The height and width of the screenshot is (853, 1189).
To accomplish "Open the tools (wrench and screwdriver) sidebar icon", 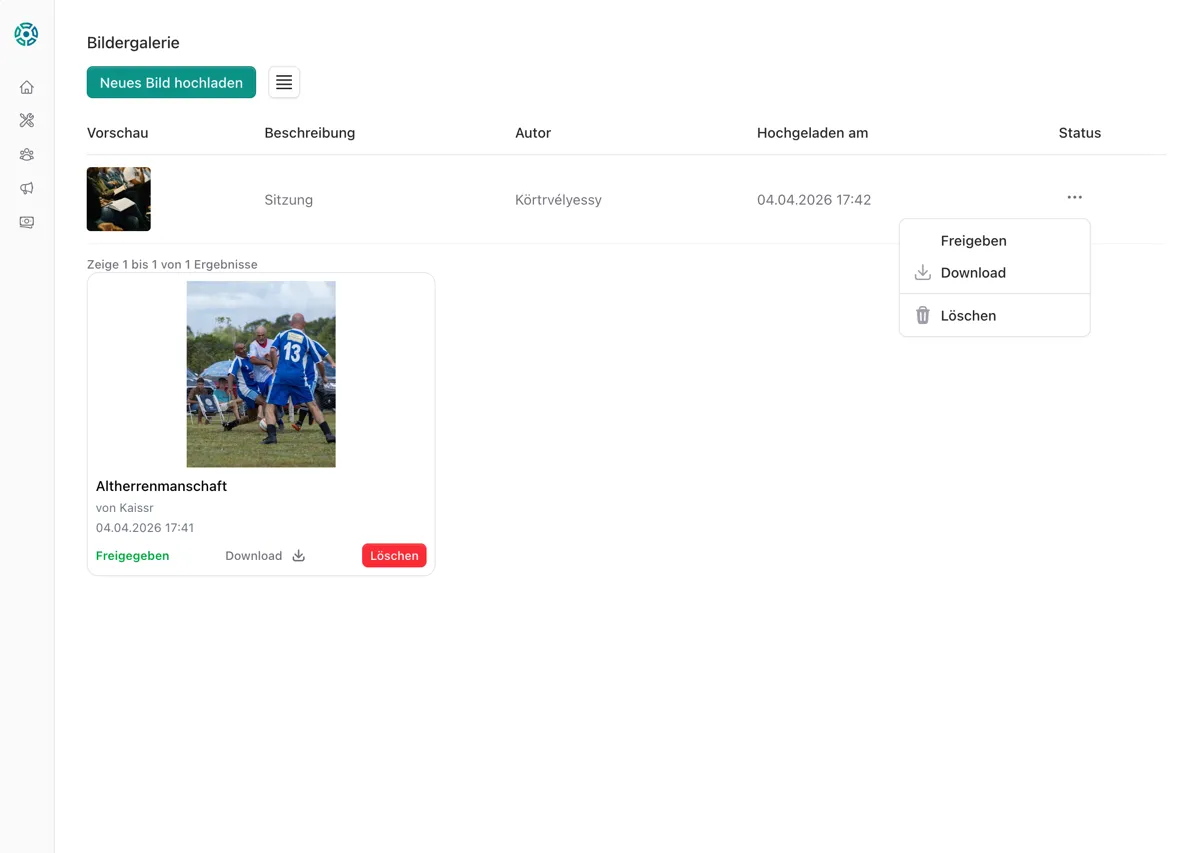I will pyautogui.click(x=27, y=121).
